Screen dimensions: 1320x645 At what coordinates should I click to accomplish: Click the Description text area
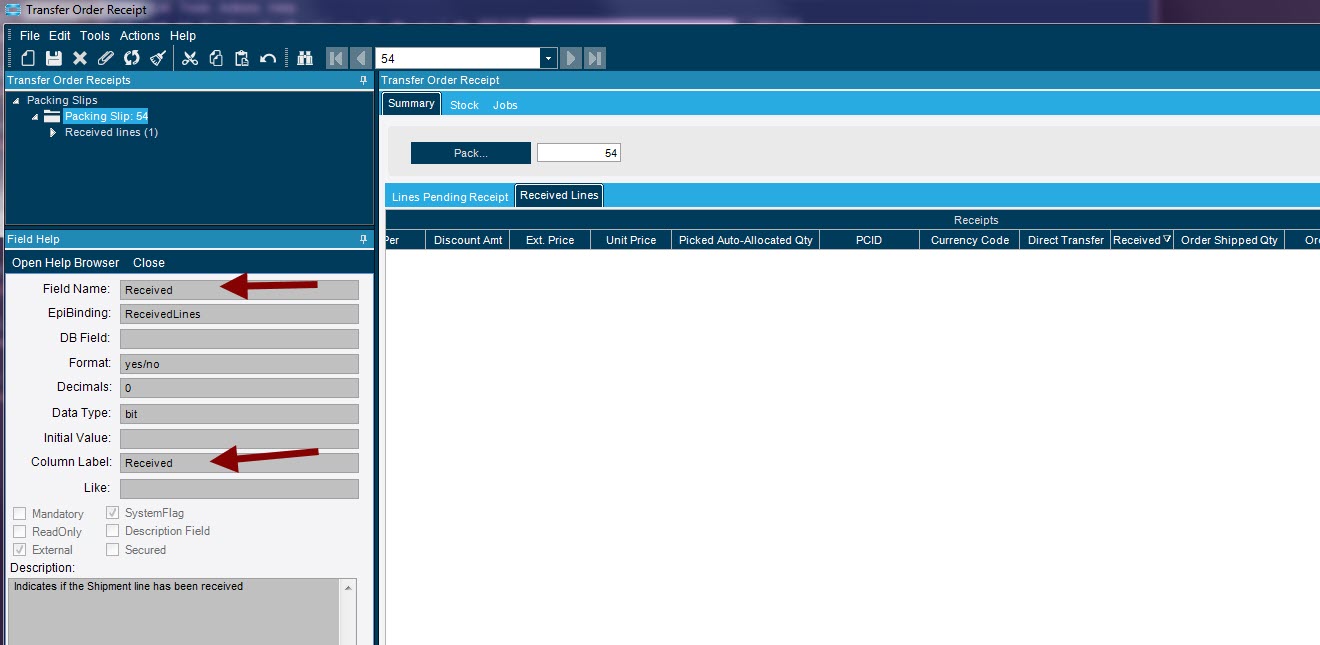point(175,611)
